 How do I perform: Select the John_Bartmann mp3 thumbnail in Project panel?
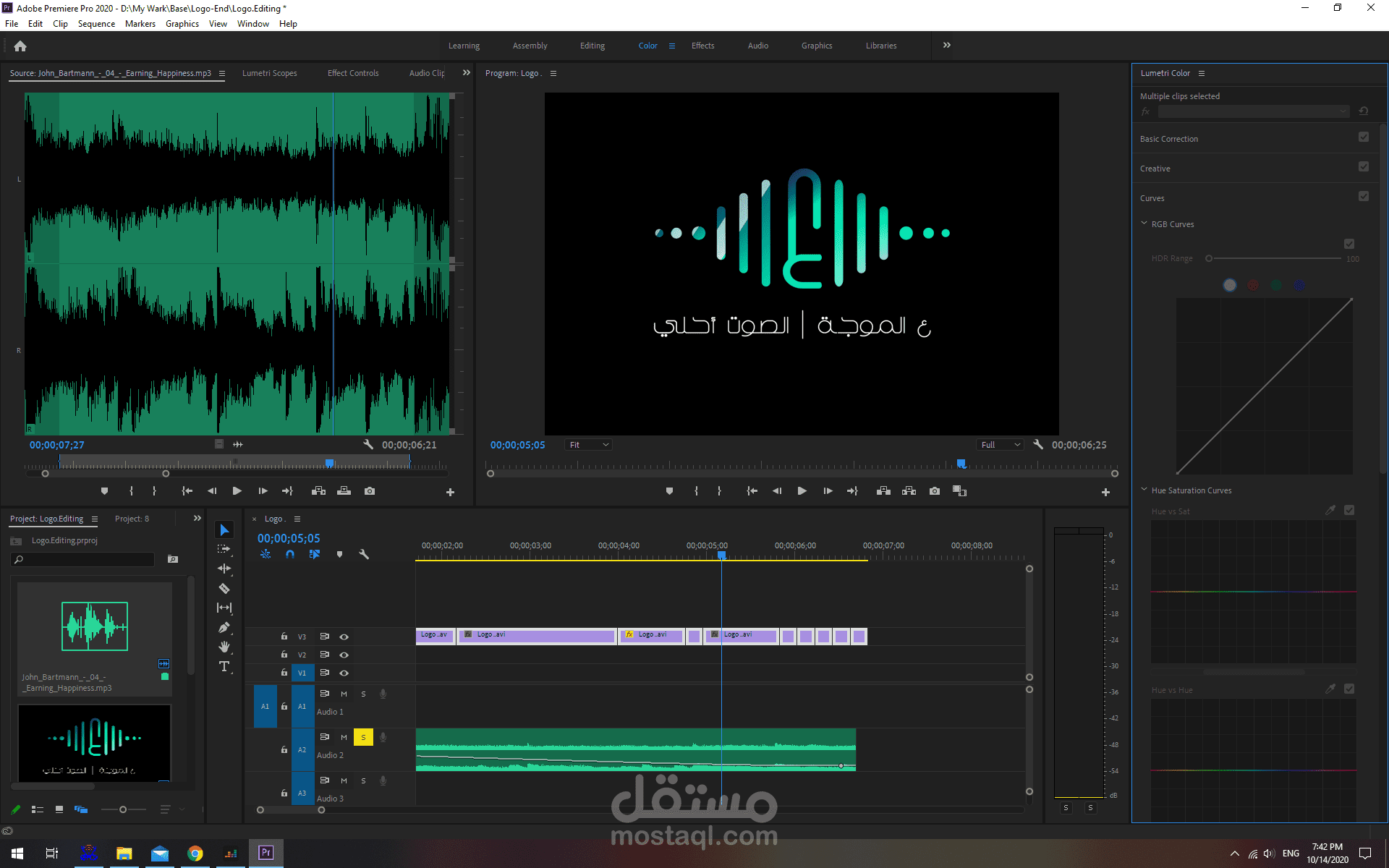tap(94, 626)
